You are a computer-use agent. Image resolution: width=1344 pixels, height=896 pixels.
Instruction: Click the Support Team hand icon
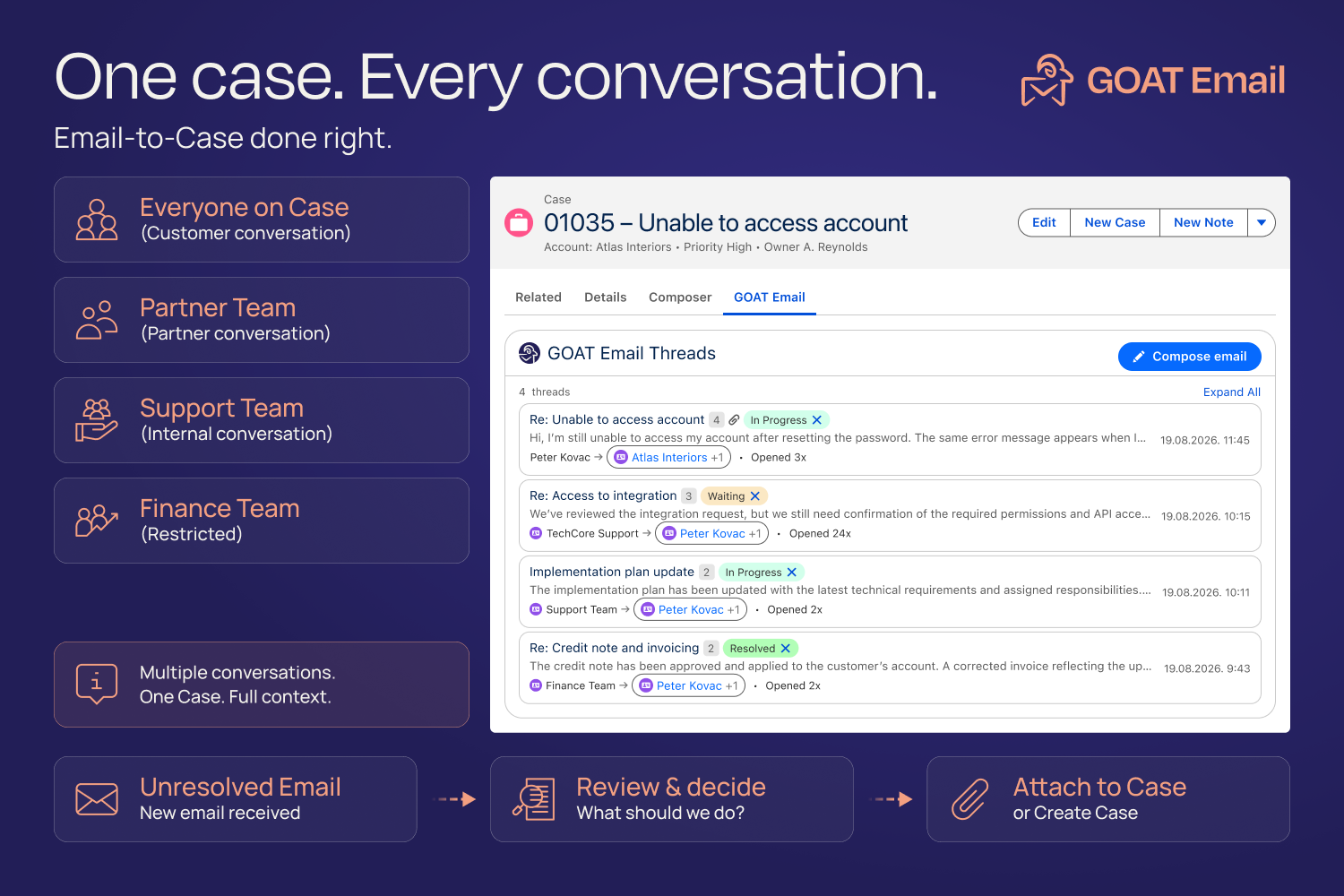pos(97,420)
